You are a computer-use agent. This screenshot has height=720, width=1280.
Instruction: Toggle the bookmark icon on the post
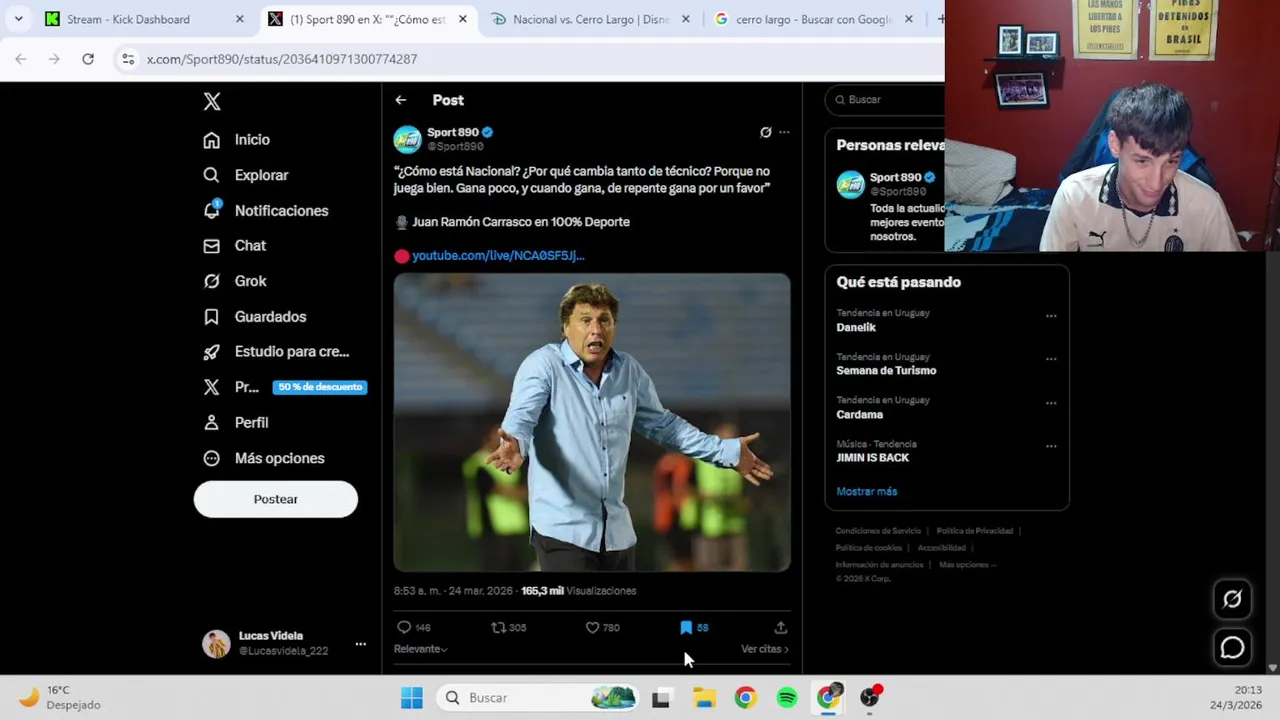point(686,627)
